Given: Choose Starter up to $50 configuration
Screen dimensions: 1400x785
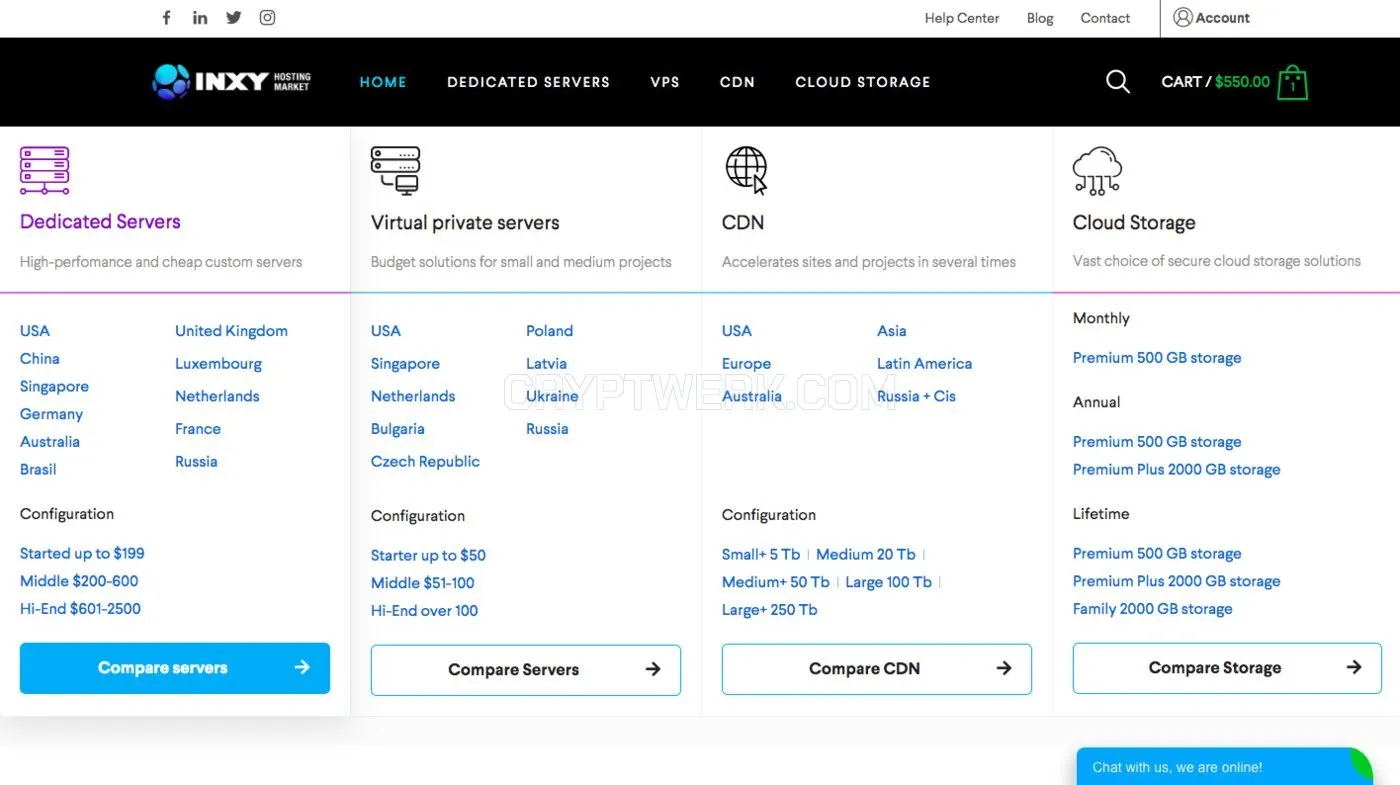Looking at the screenshot, I should click(428, 555).
